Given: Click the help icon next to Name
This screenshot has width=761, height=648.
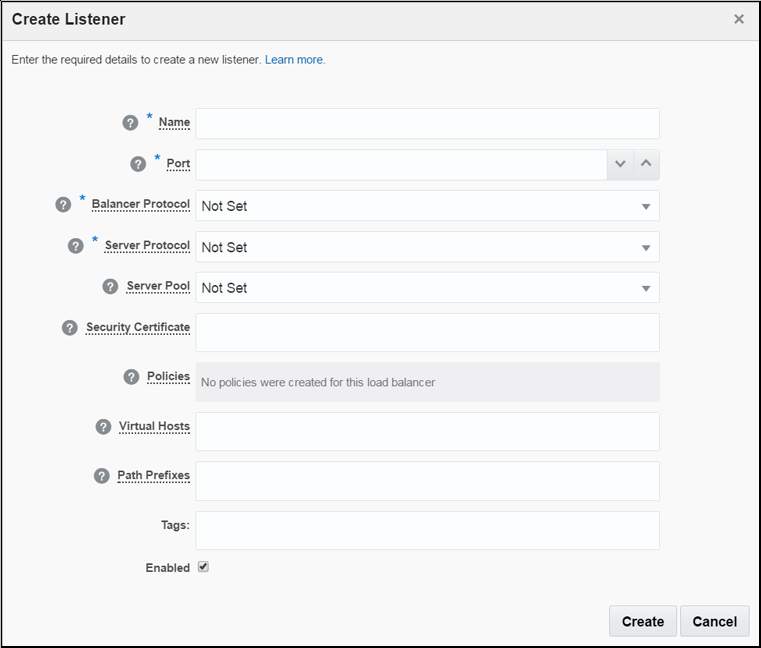Looking at the screenshot, I should [x=130, y=123].
